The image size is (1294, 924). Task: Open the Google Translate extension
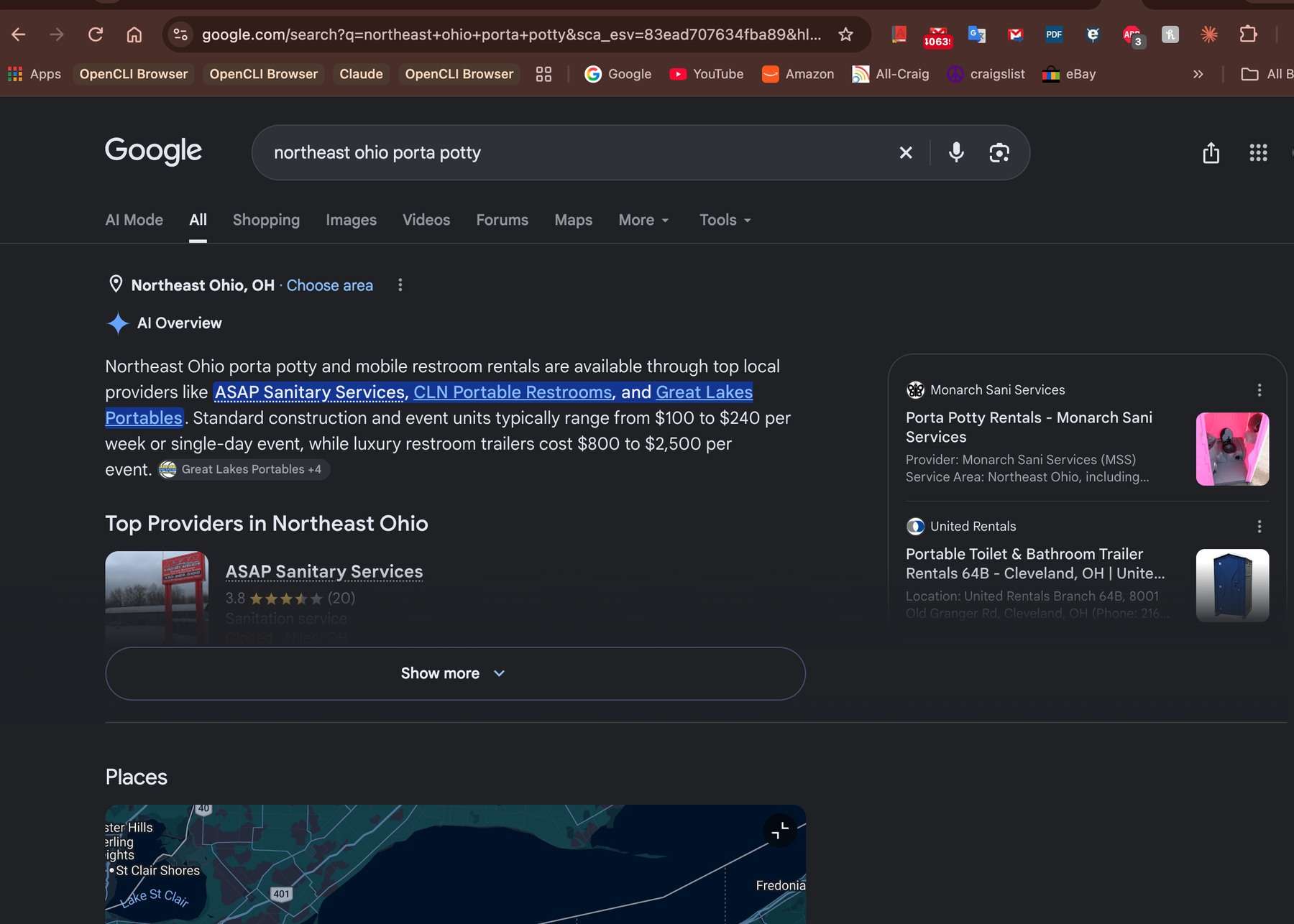point(977,34)
